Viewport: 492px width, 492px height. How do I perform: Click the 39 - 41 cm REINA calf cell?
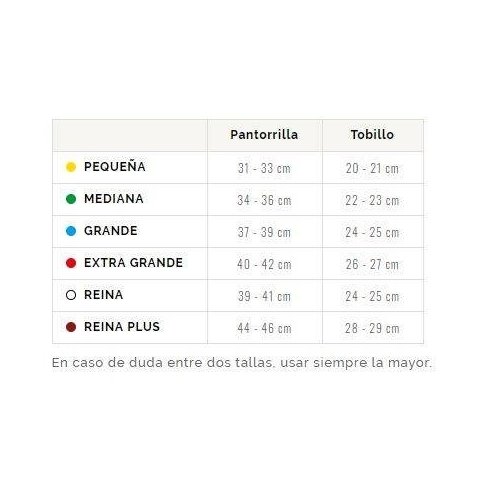click(x=265, y=296)
